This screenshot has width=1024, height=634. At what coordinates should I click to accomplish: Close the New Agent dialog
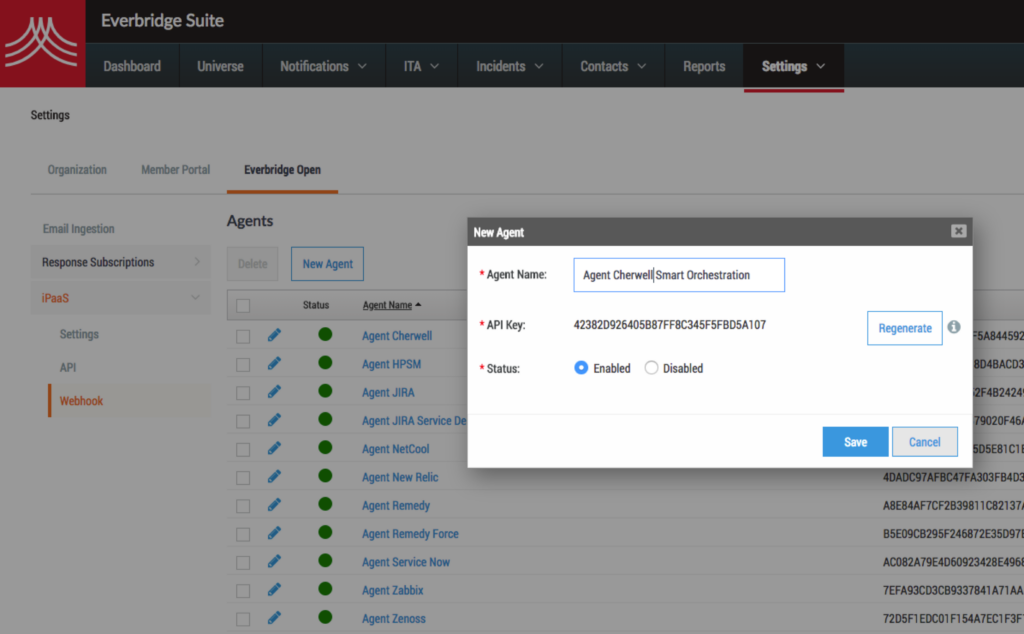[958, 231]
